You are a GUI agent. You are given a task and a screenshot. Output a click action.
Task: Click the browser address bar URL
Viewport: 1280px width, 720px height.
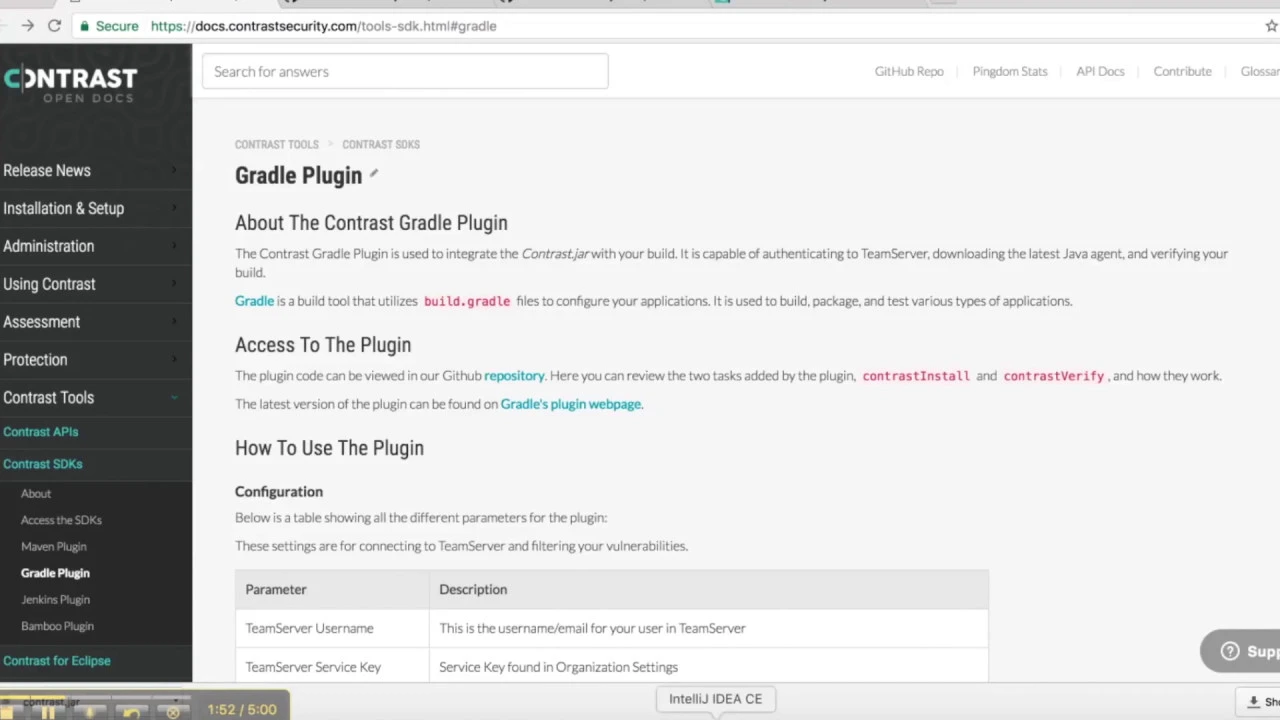[323, 26]
